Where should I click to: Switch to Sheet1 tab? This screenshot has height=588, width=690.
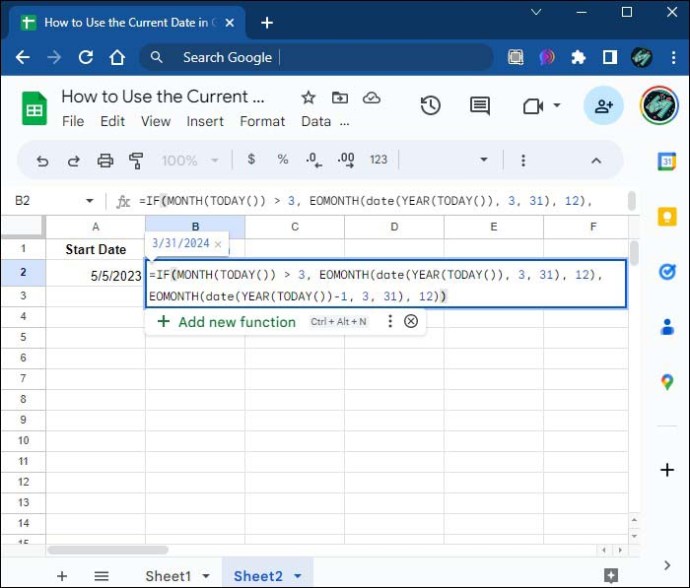pyautogui.click(x=169, y=576)
